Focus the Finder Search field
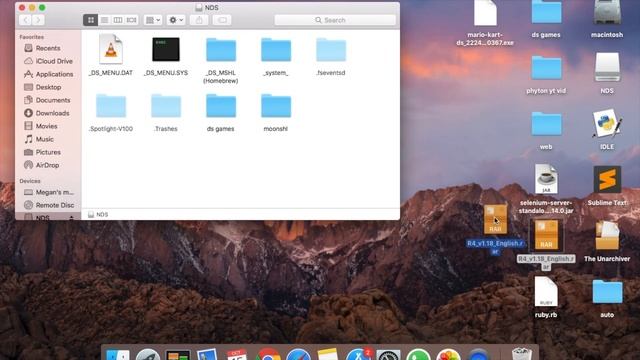 click(x=335, y=20)
